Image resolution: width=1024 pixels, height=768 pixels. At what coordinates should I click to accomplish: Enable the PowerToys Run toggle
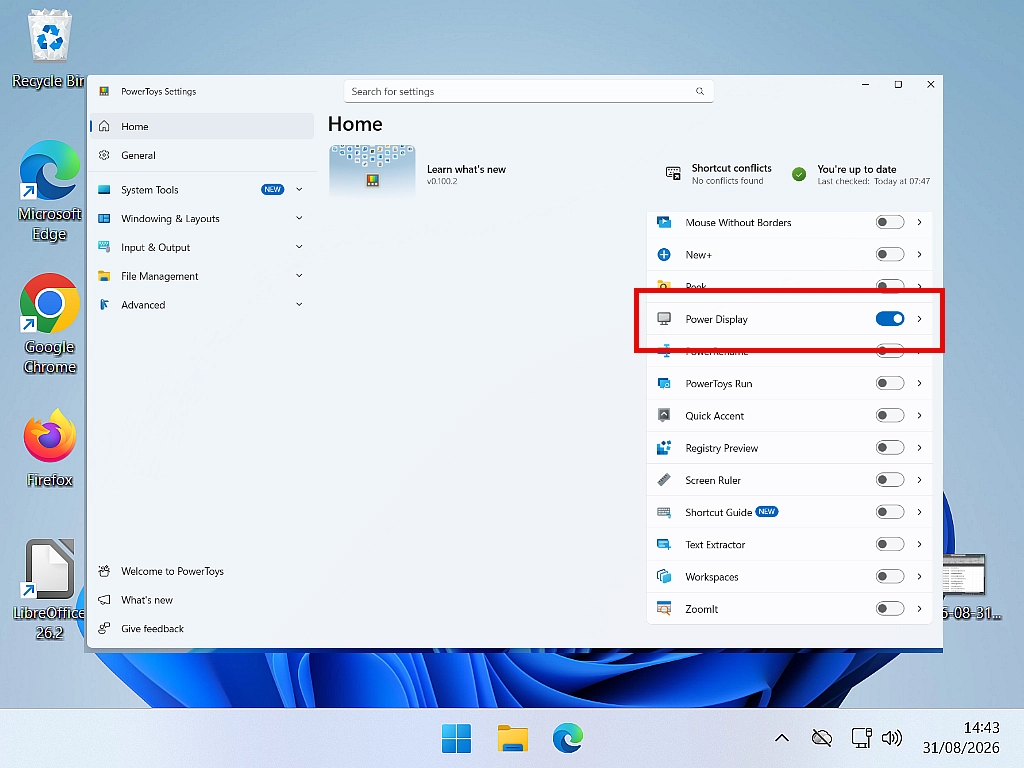click(x=889, y=383)
